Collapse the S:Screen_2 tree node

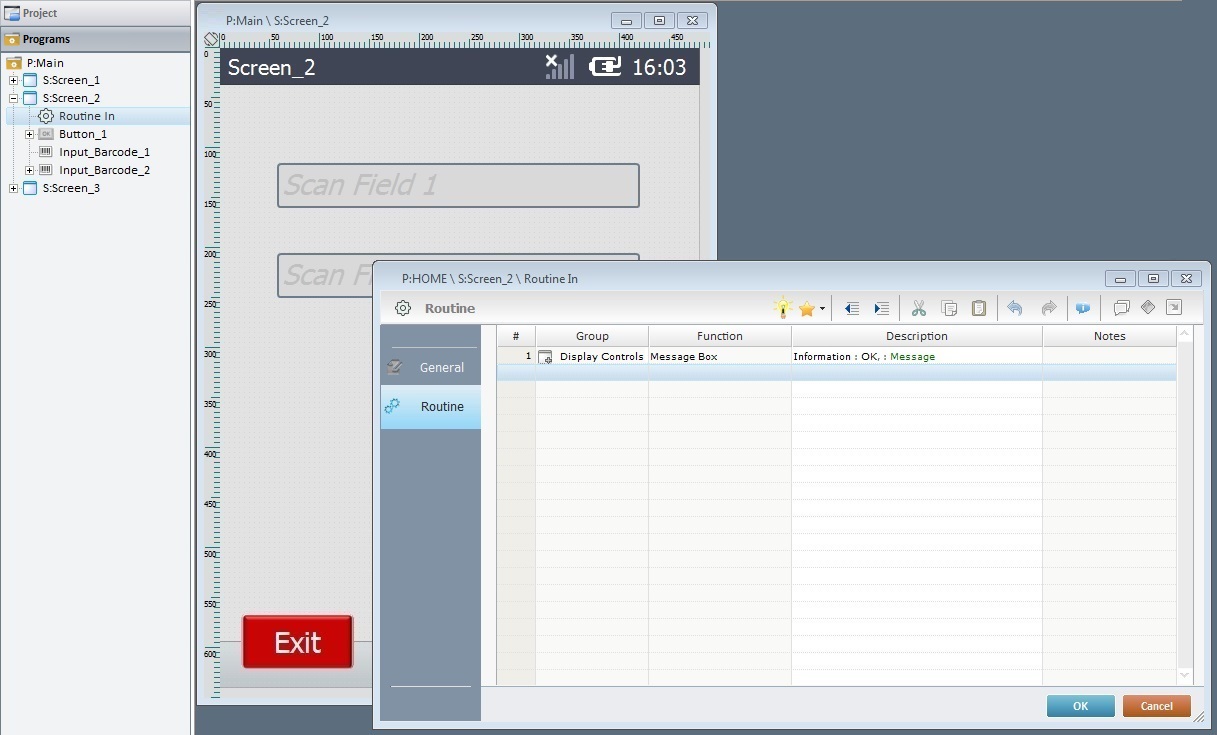tap(14, 98)
